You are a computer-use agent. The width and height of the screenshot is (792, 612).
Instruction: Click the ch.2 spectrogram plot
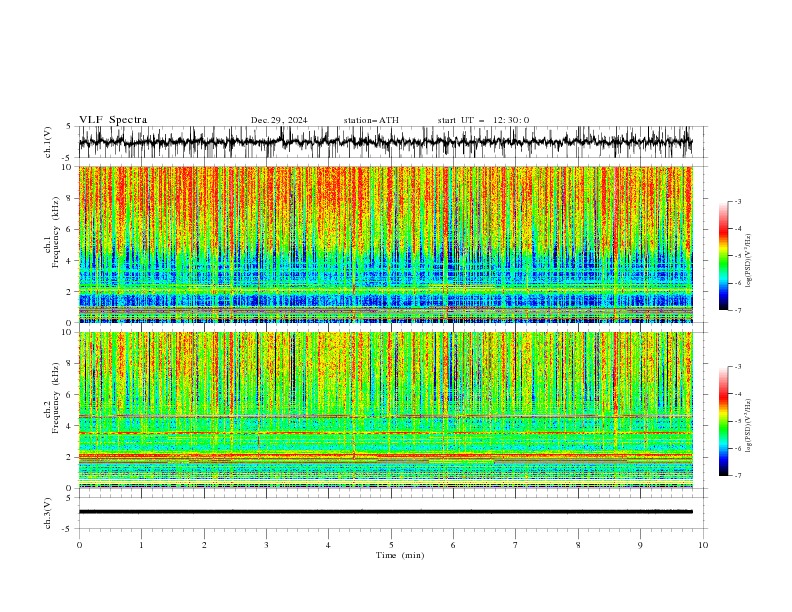[x=386, y=410]
